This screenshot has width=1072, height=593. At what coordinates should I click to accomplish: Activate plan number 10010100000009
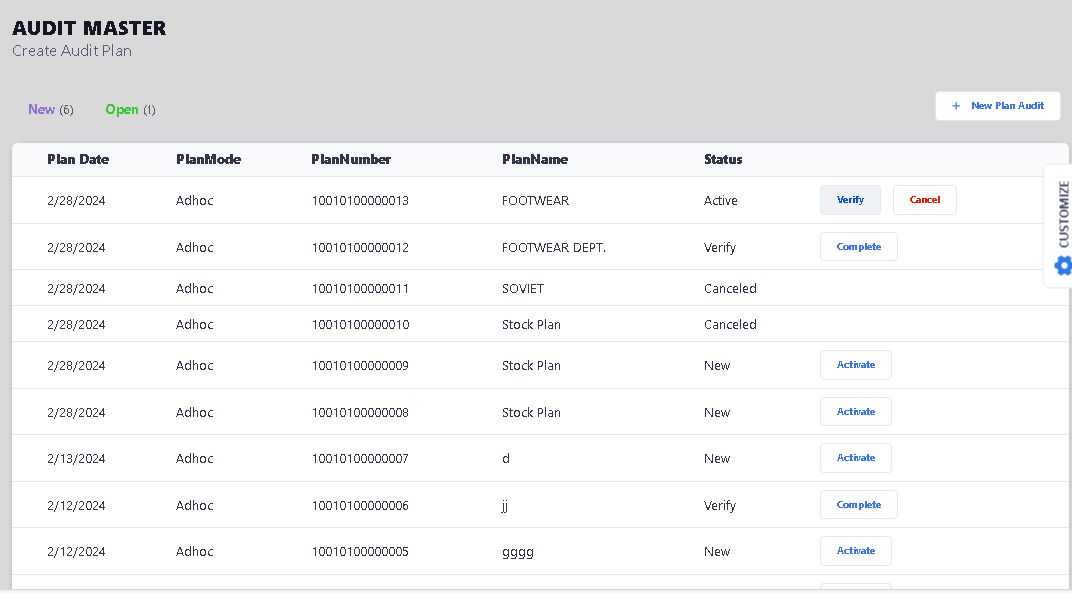pos(855,365)
